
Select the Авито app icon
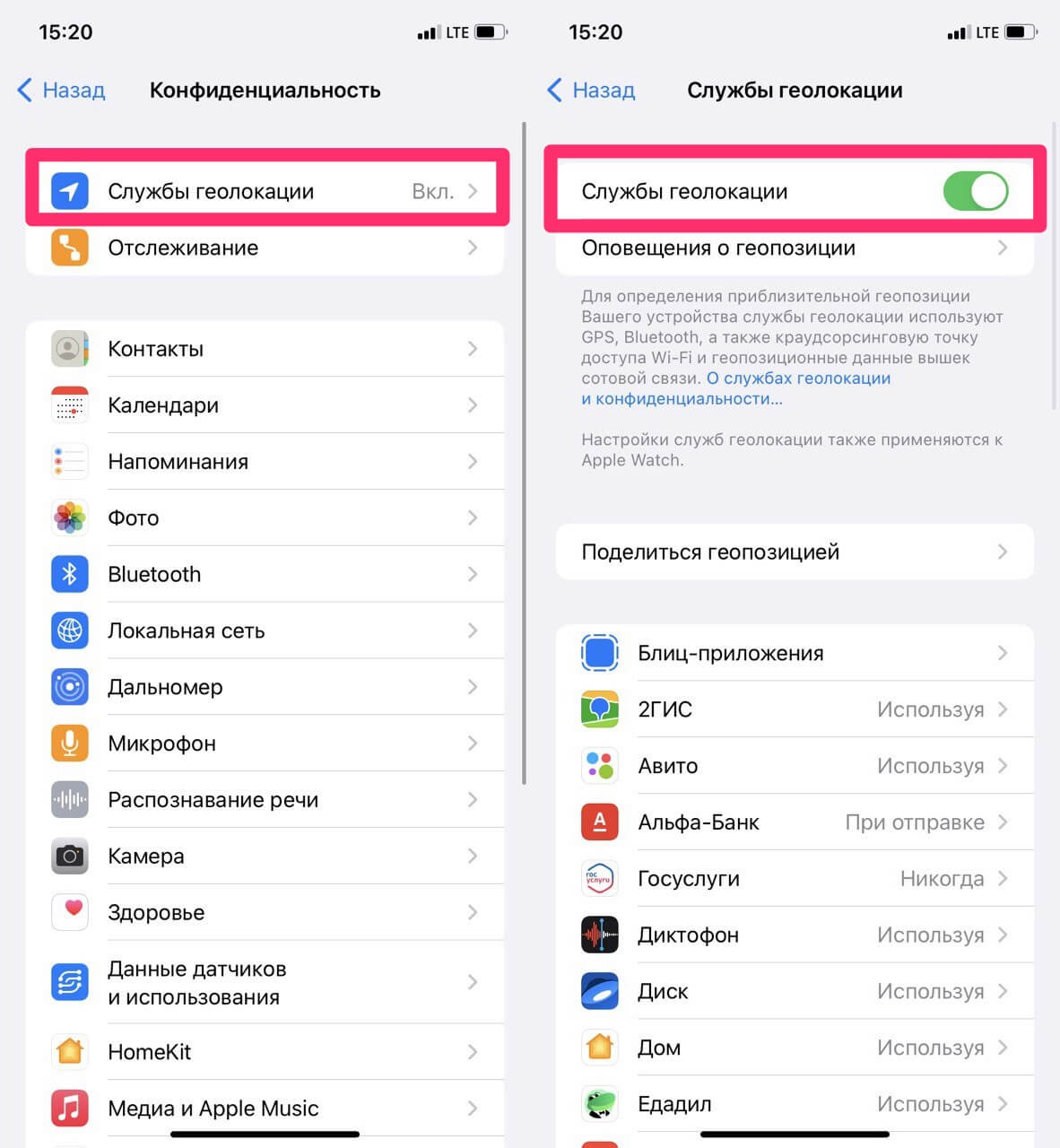tap(599, 765)
